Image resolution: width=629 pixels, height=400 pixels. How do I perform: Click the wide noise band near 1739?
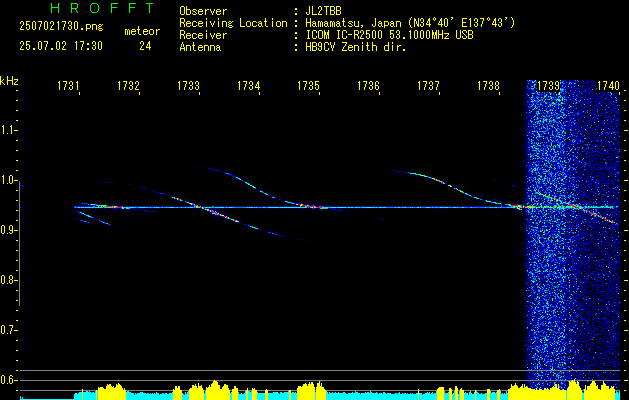click(x=573, y=233)
